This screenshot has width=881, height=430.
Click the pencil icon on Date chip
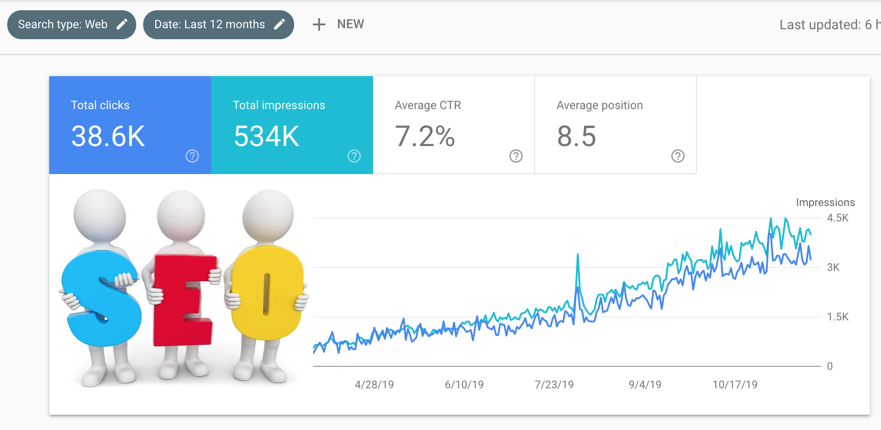click(280, 24)
